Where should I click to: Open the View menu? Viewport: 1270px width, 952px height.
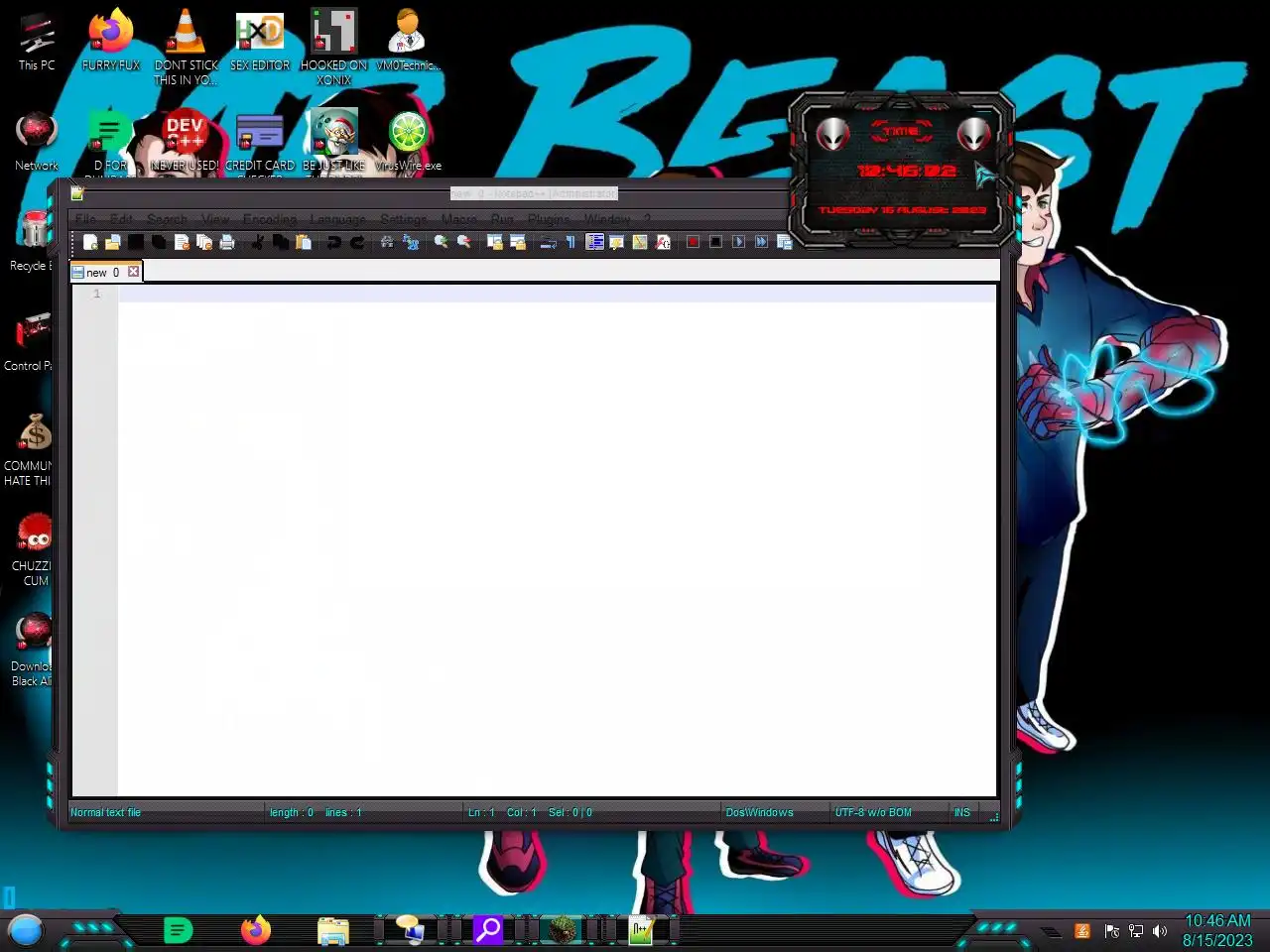(x=215, y=219)
